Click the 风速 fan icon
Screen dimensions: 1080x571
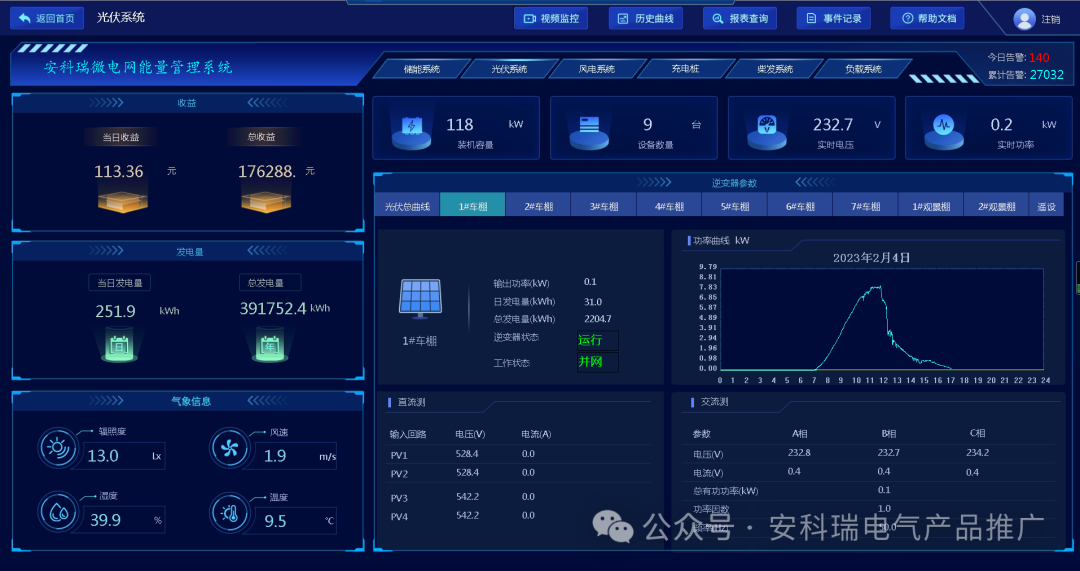click(228, 448)
